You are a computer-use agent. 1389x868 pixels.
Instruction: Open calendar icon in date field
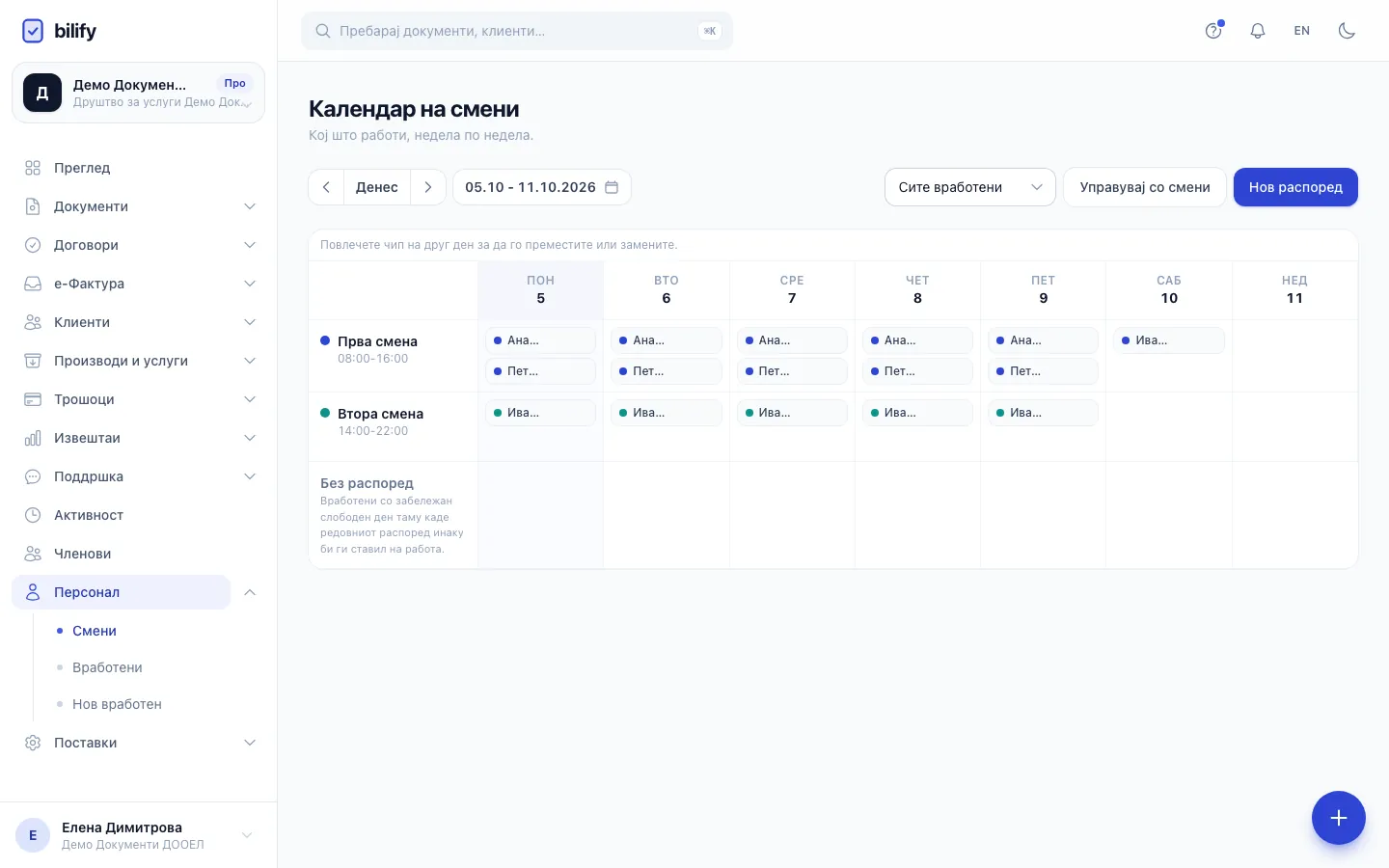(612, 187)
